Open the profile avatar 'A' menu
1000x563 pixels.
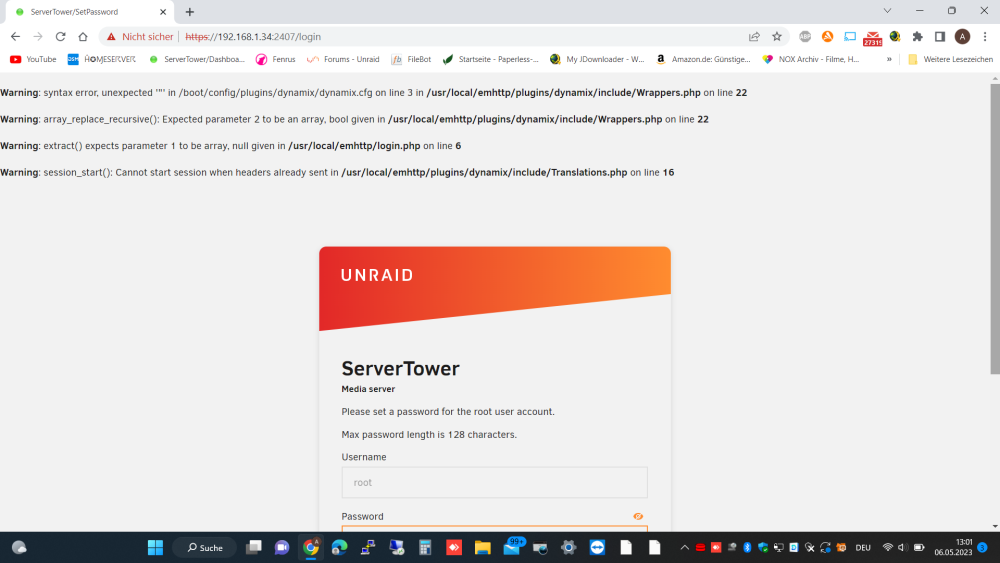tap(962, 36)
